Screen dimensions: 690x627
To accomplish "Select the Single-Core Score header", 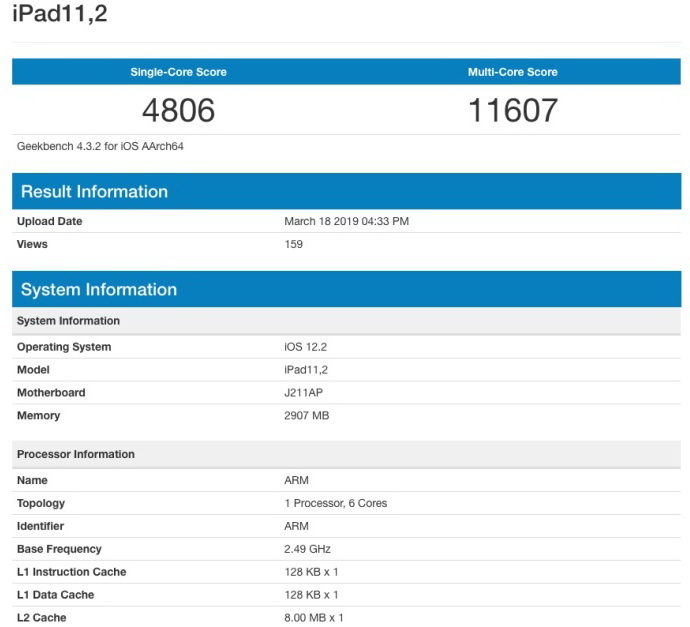I will [x=178, y=72].
